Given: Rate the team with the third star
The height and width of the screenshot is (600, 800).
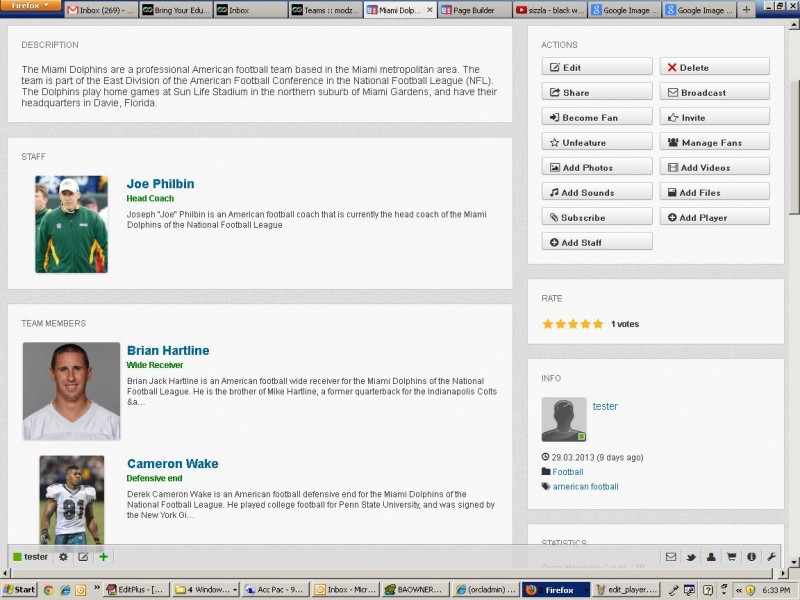Looking at the screenshot, I should 573,324.
